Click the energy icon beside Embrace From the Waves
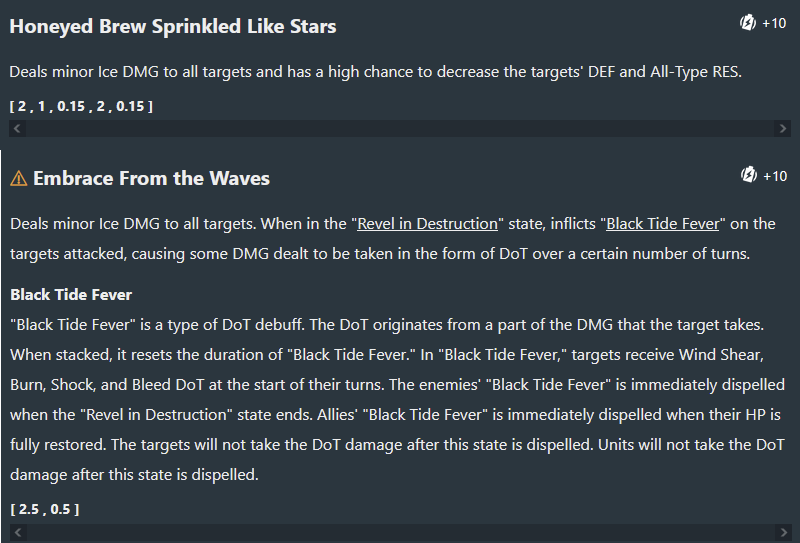 click(749, 175)
